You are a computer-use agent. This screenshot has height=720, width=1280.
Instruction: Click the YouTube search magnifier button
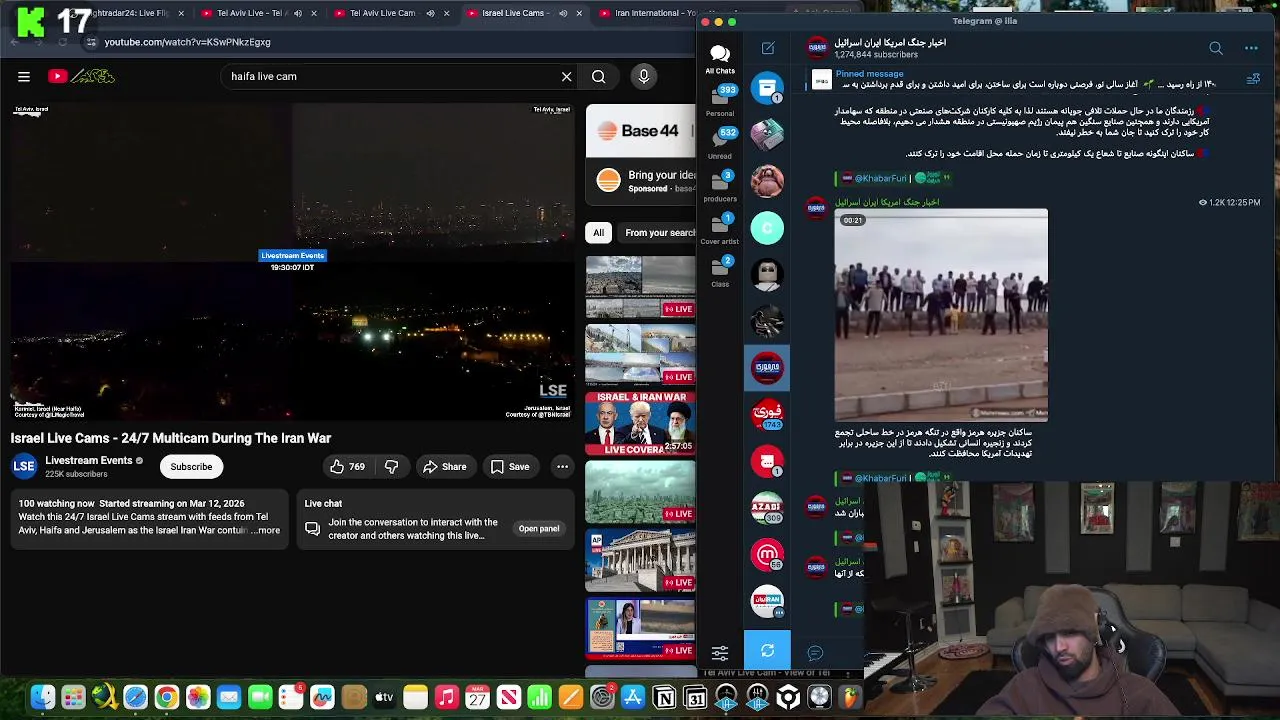(598, 76)
